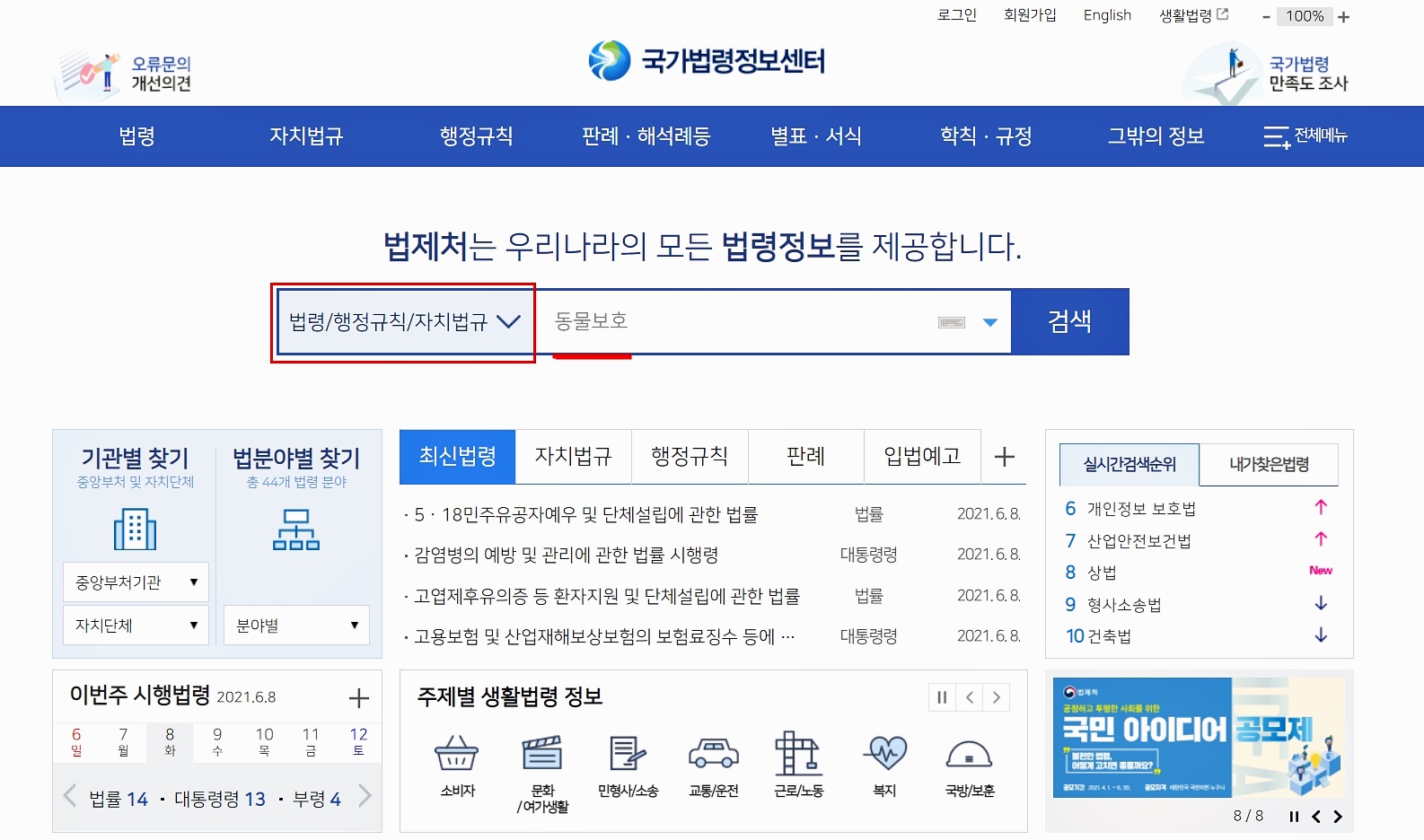Increase page zoom with plus button
The image size is (1424, 840).
click(1343, 17)
